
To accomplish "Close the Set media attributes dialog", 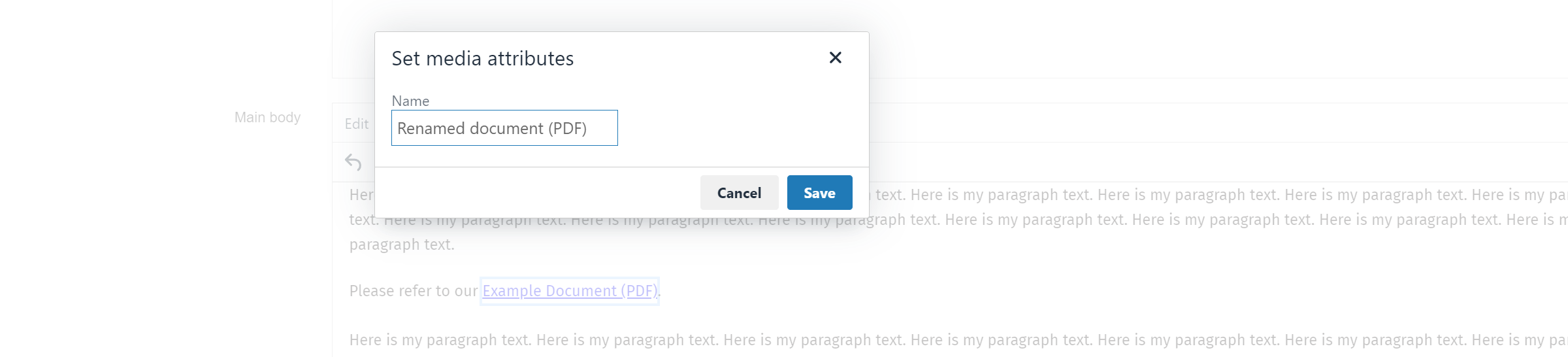I will [835, 58].
